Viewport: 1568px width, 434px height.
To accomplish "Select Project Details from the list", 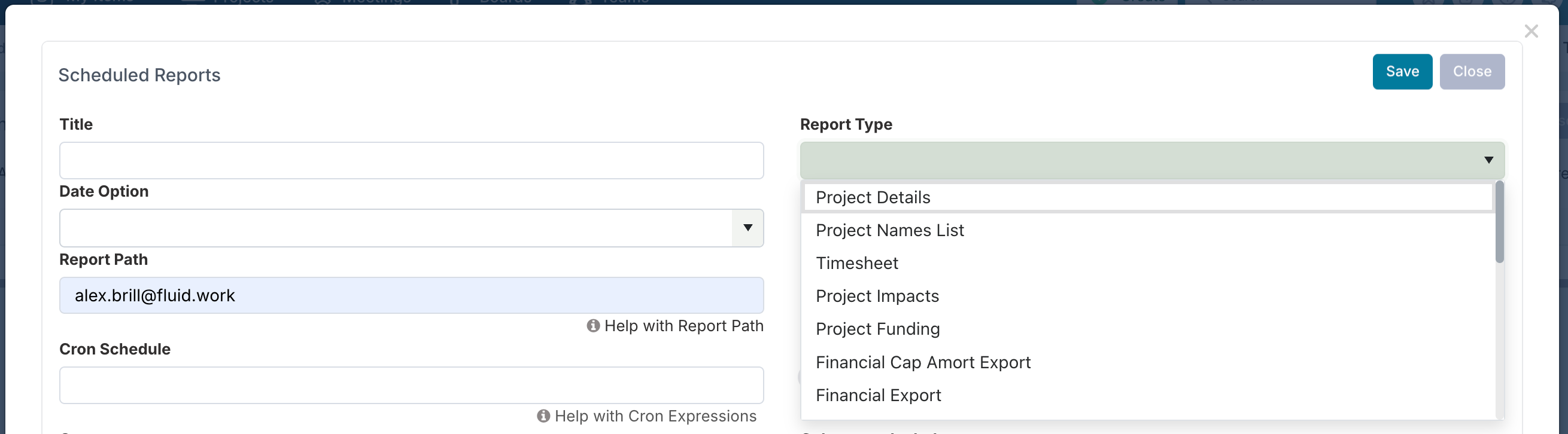I will pos(873,197).
